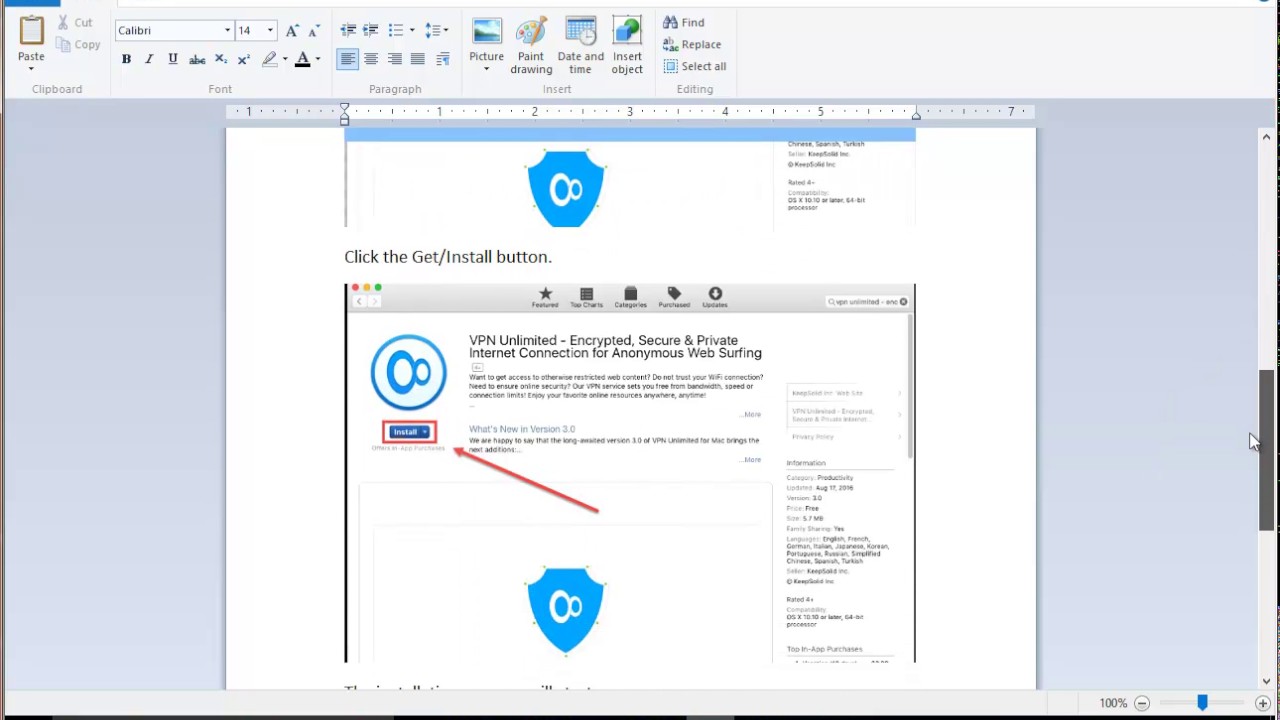Toggle Bold formatting
Screen dimensions: 1280x720
pos(126,60)
